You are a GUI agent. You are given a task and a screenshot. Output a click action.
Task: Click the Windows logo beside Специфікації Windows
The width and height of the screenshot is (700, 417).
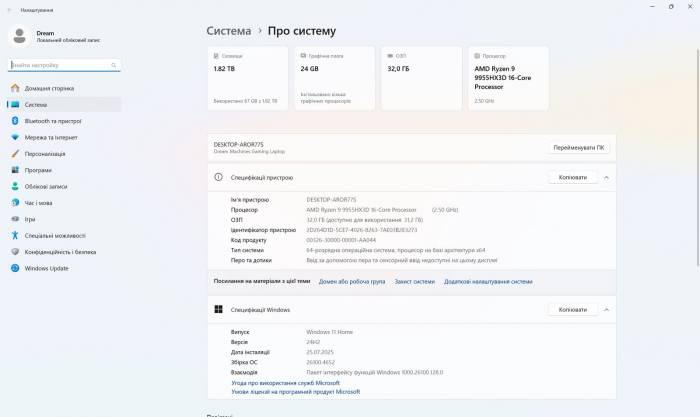tap(218, 309)
